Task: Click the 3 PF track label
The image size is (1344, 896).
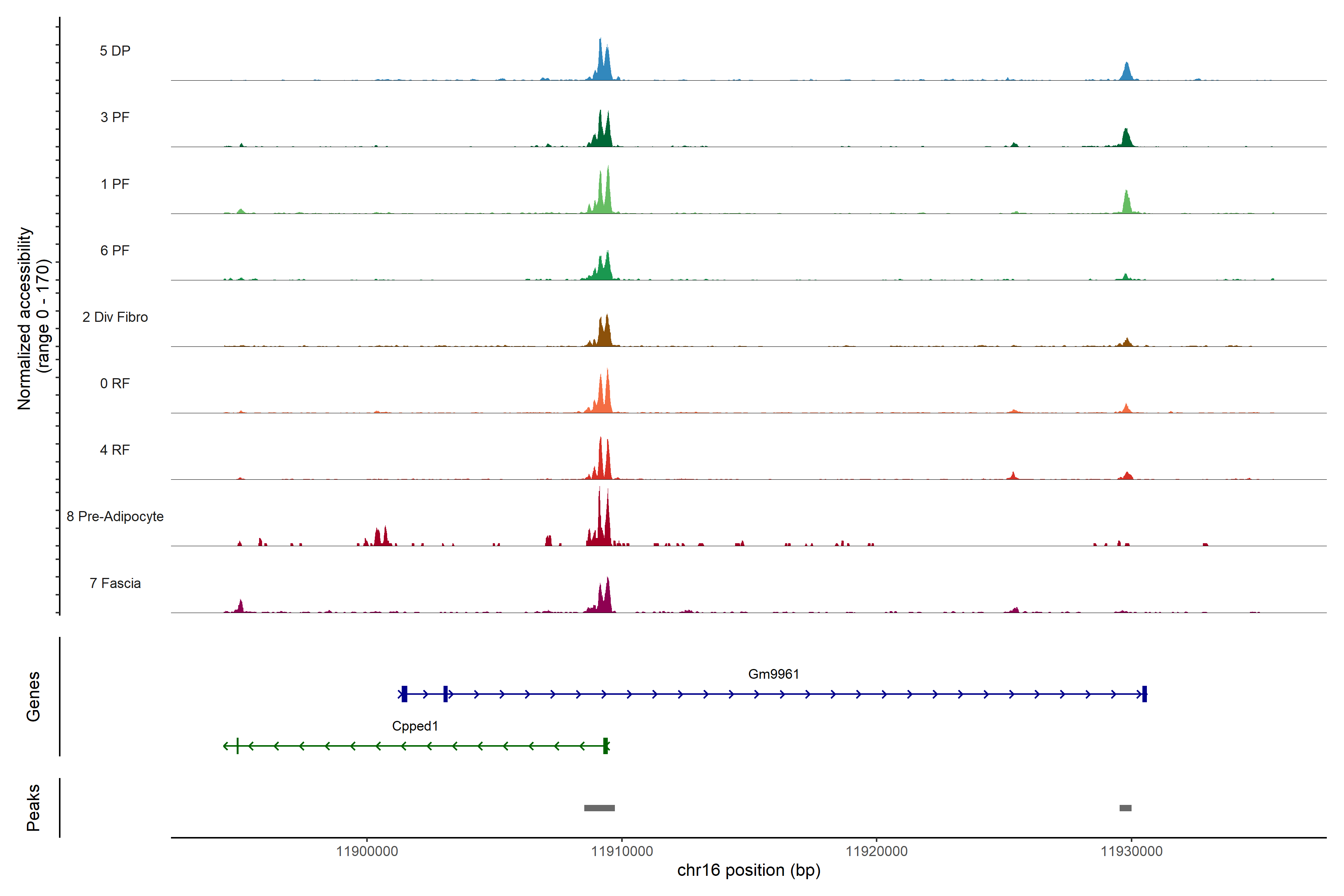Action: point(115,117)
